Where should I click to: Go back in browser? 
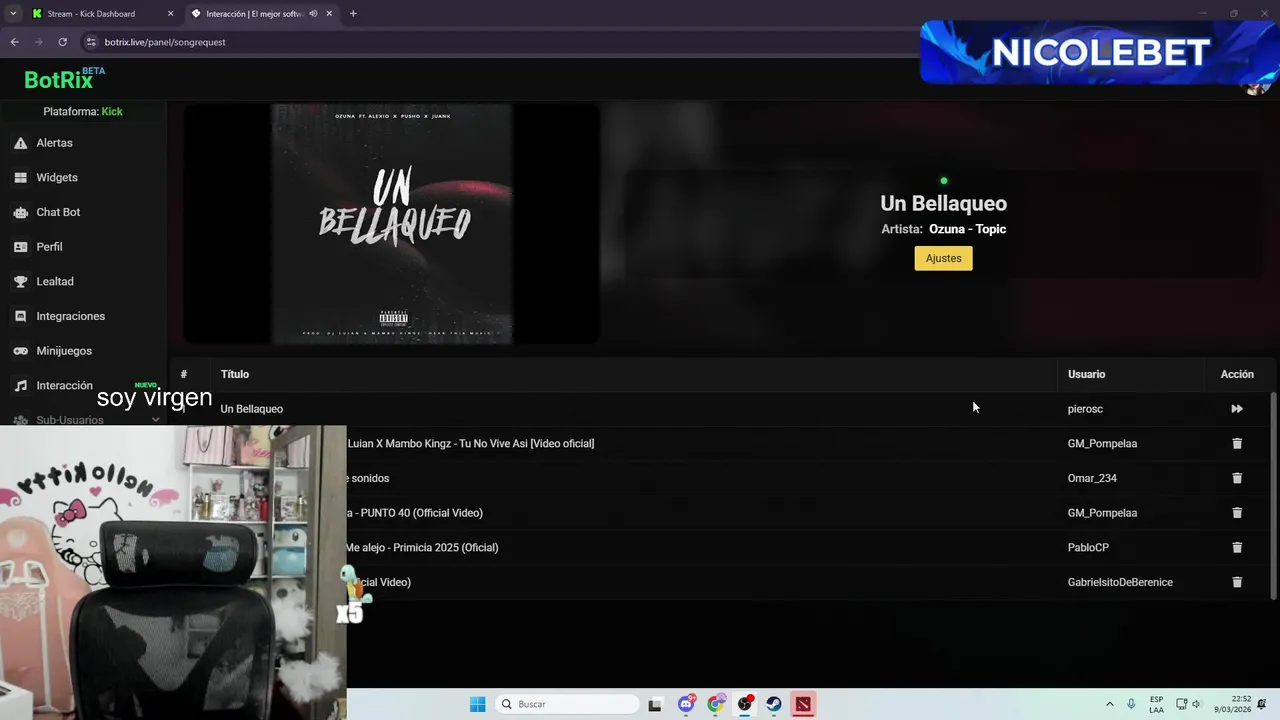[14, 42]
